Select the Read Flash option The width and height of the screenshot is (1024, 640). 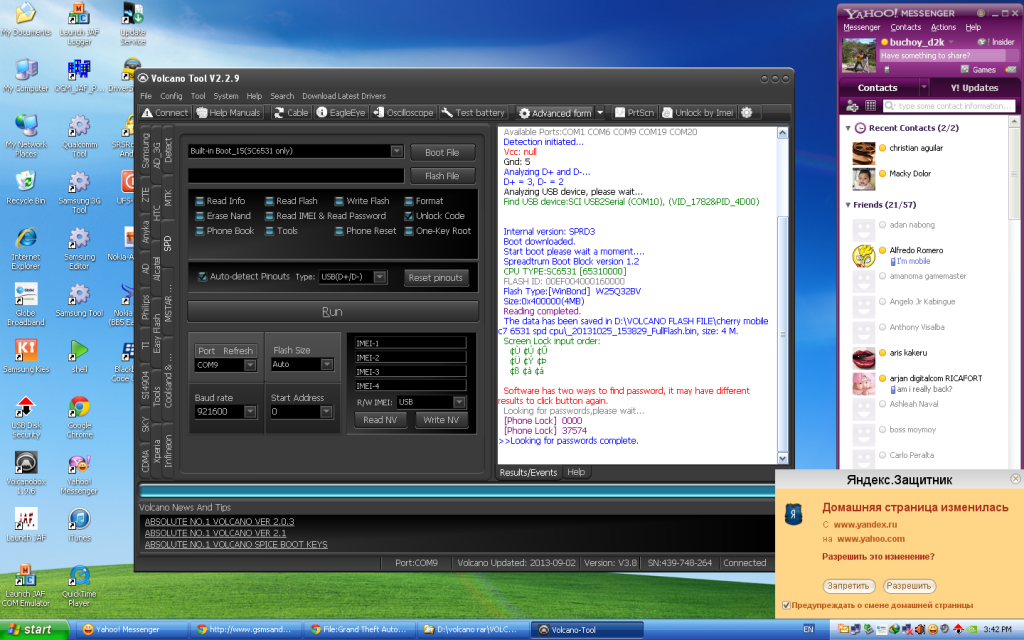pos(271,201)
